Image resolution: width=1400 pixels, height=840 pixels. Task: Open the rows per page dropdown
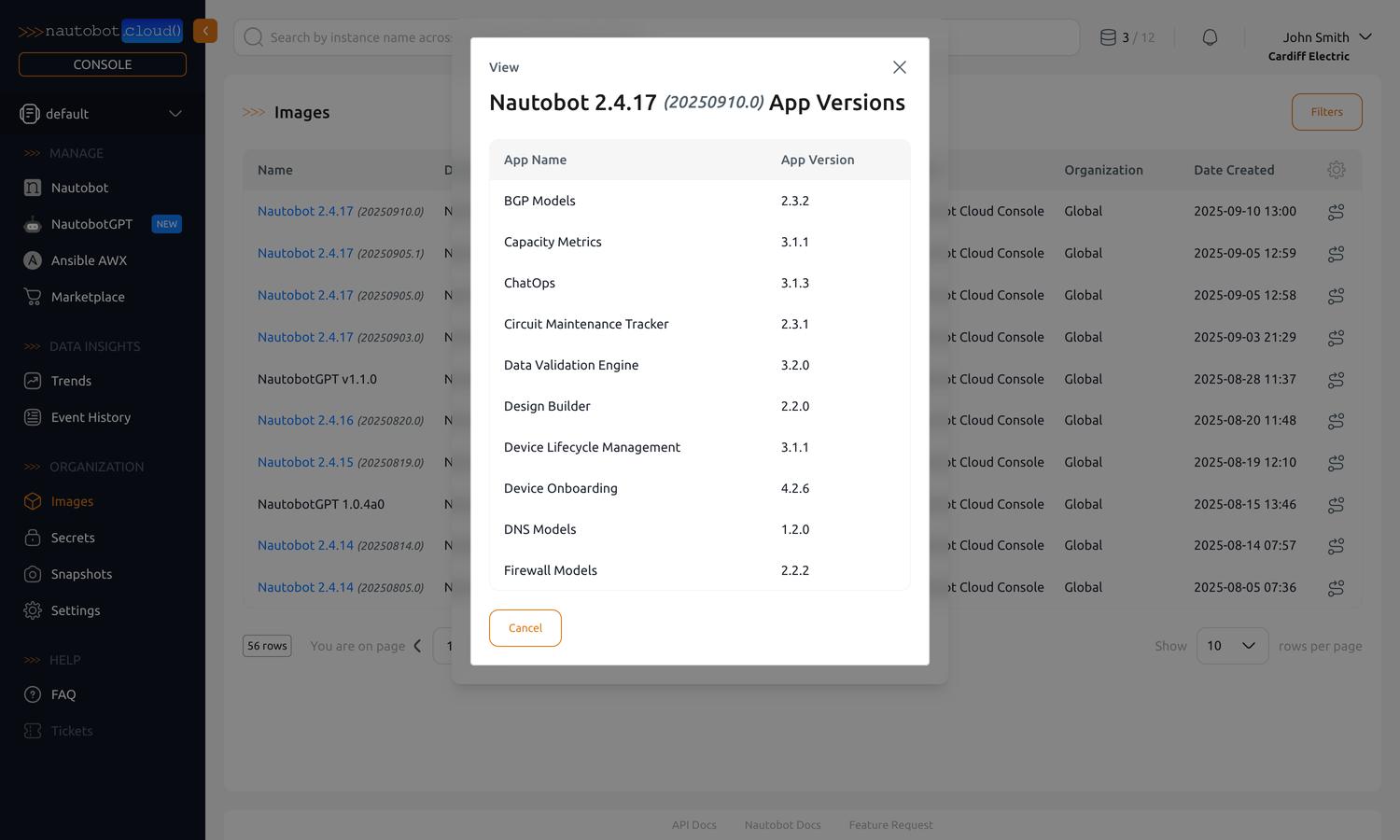click(x=1231, y=646)
